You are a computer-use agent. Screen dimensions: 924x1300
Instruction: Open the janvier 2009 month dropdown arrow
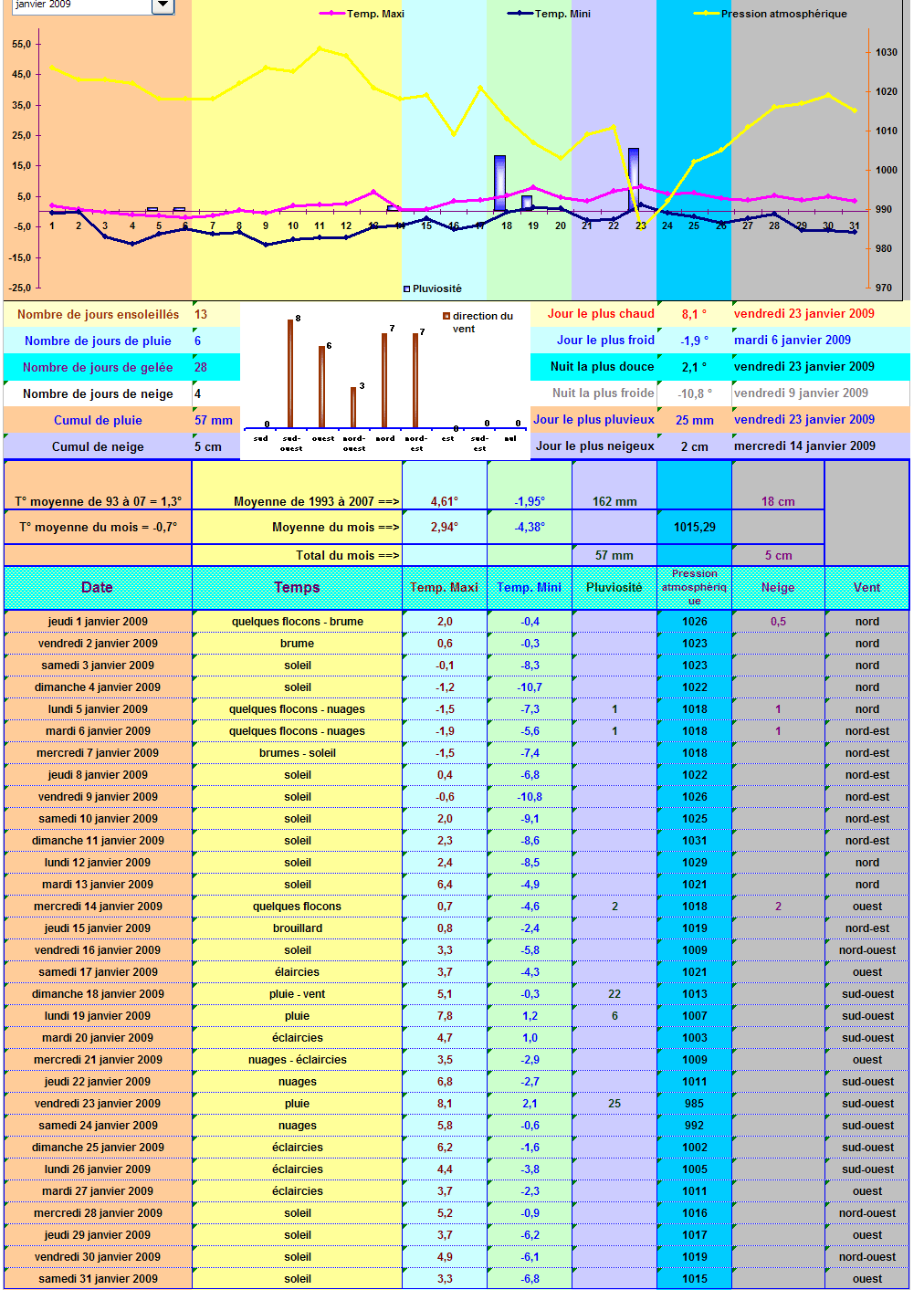tap(163, 5)
